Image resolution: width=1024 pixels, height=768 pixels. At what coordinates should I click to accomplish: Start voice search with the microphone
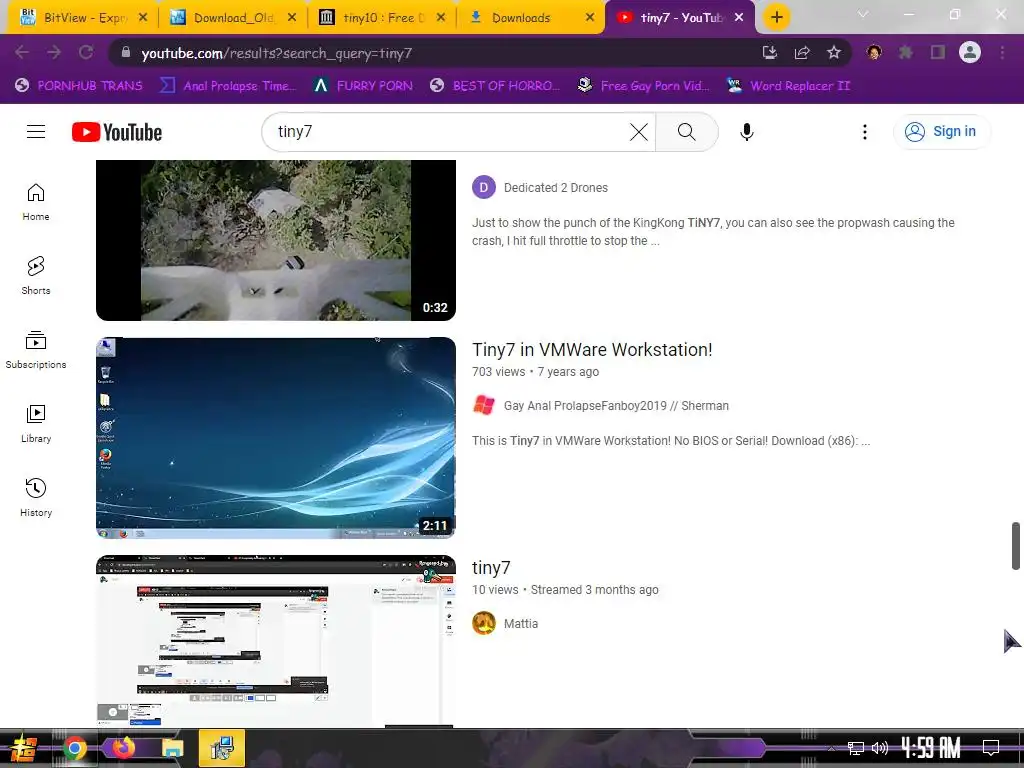(x=746, y=132)
